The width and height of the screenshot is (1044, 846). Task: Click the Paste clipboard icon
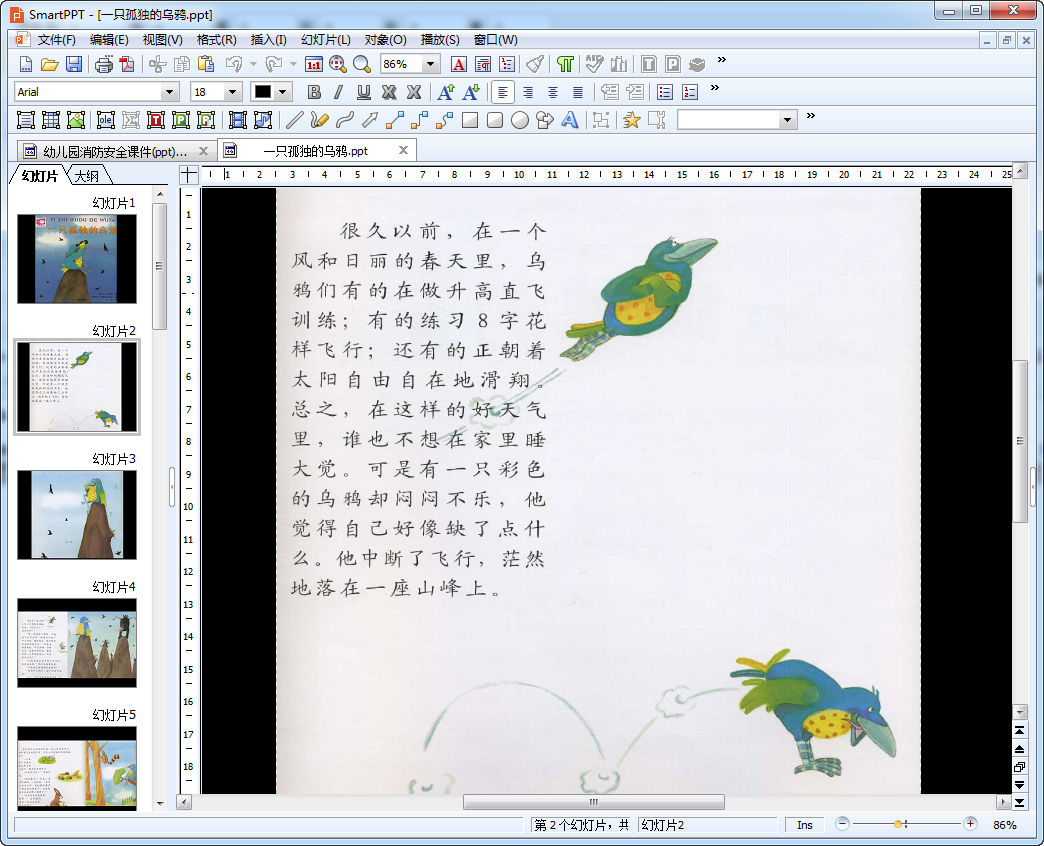coord(206,64)
